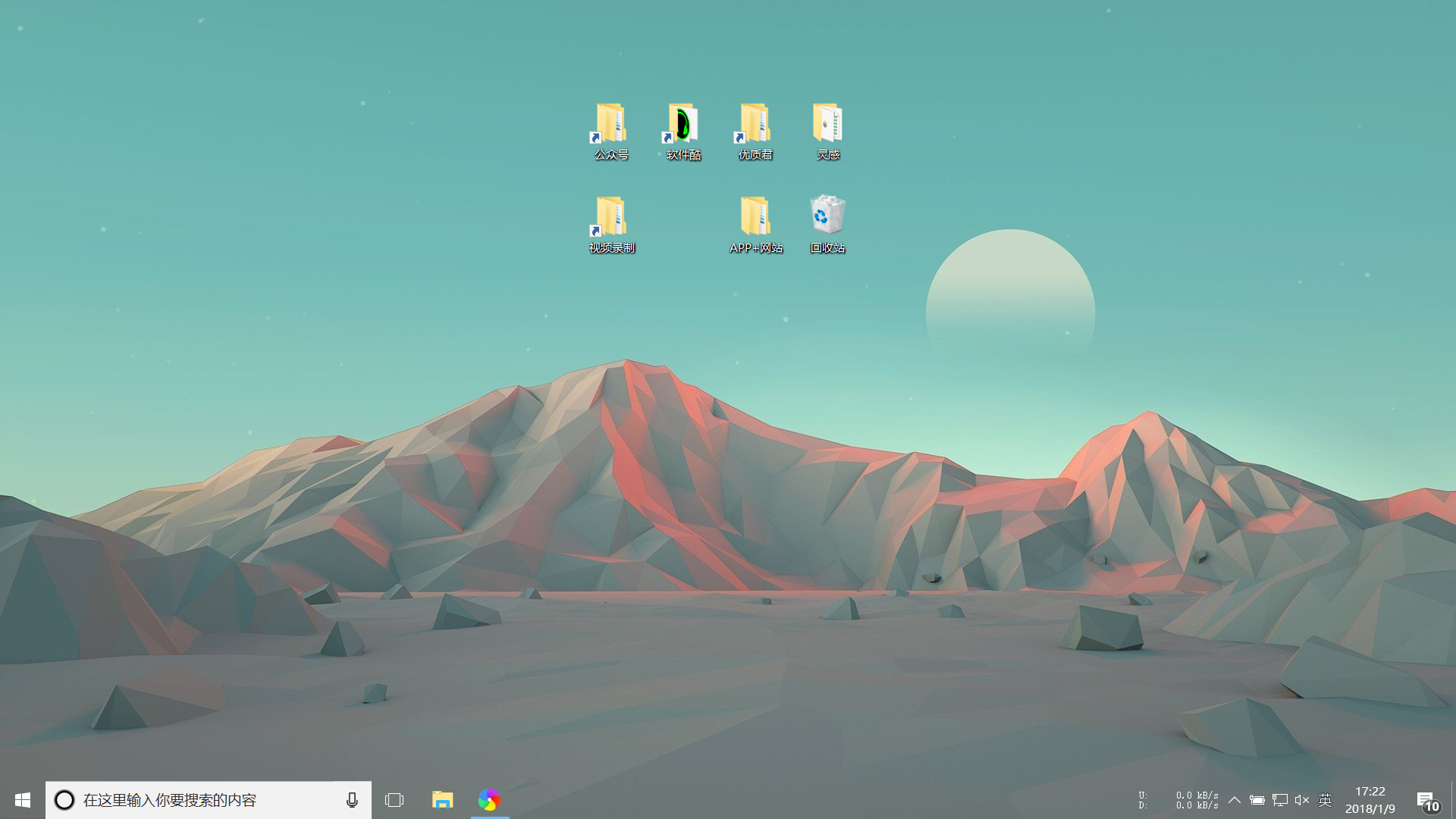Image resolution: width=1456 pixels, height=819 pixels.
Task: Select the 灵感 folder icon
Action: [x=827, y=125]
